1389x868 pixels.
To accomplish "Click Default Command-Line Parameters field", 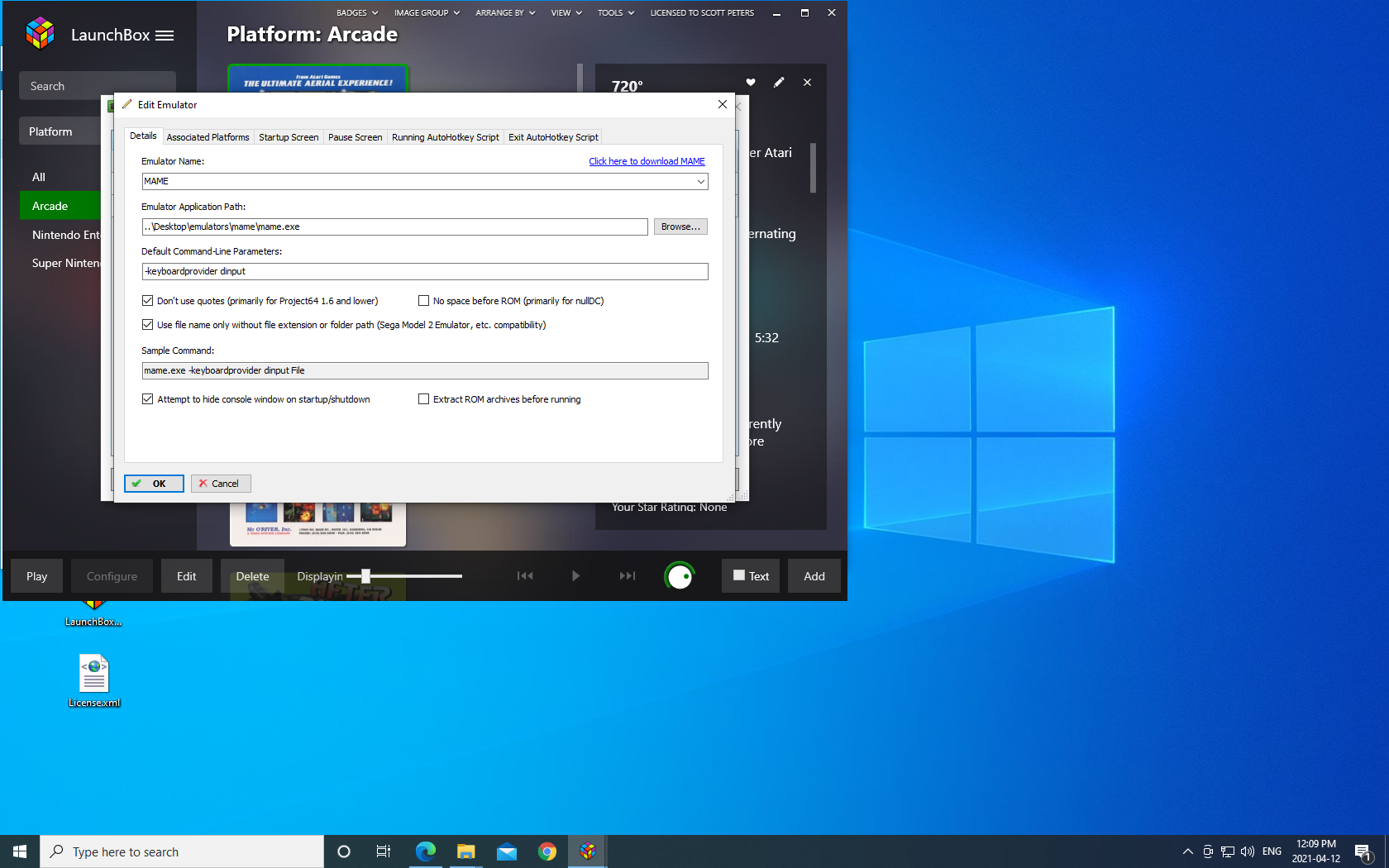I will (x=425, y=271).
